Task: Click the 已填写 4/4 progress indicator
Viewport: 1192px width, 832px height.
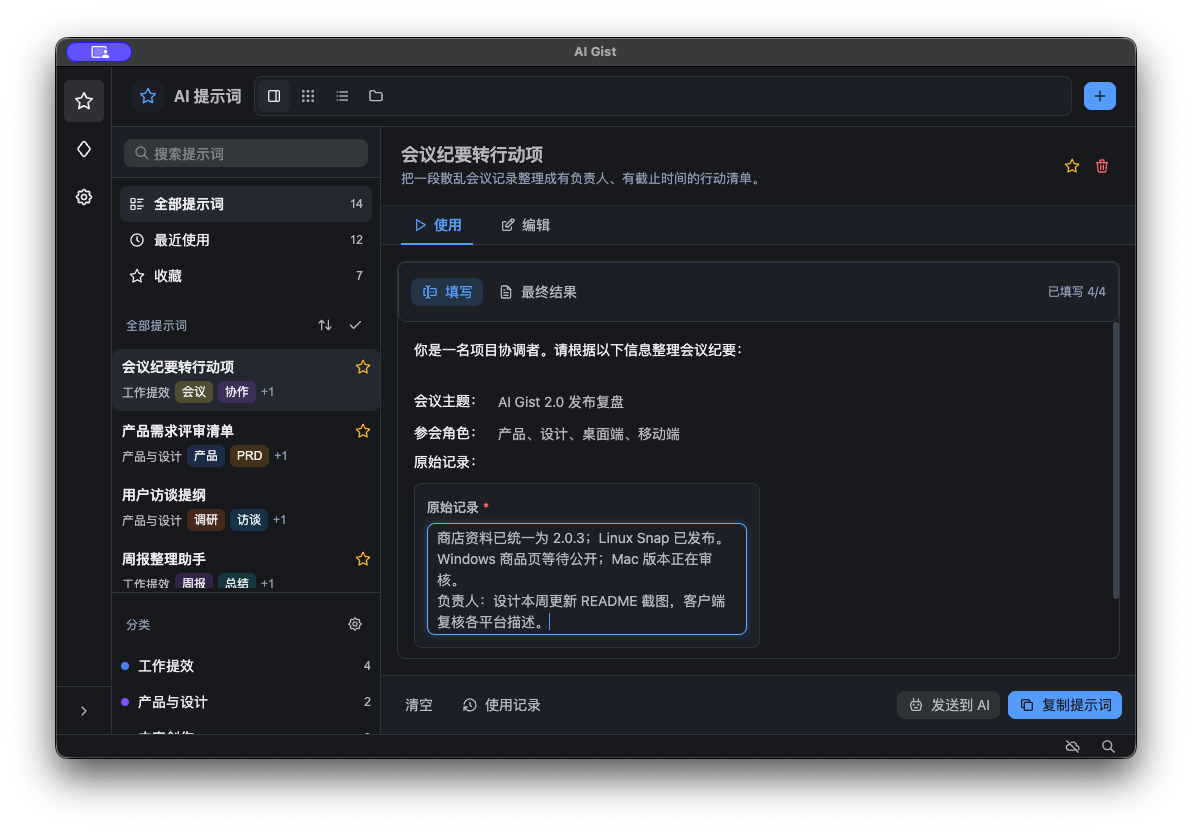Action: tap(1076, 292)
